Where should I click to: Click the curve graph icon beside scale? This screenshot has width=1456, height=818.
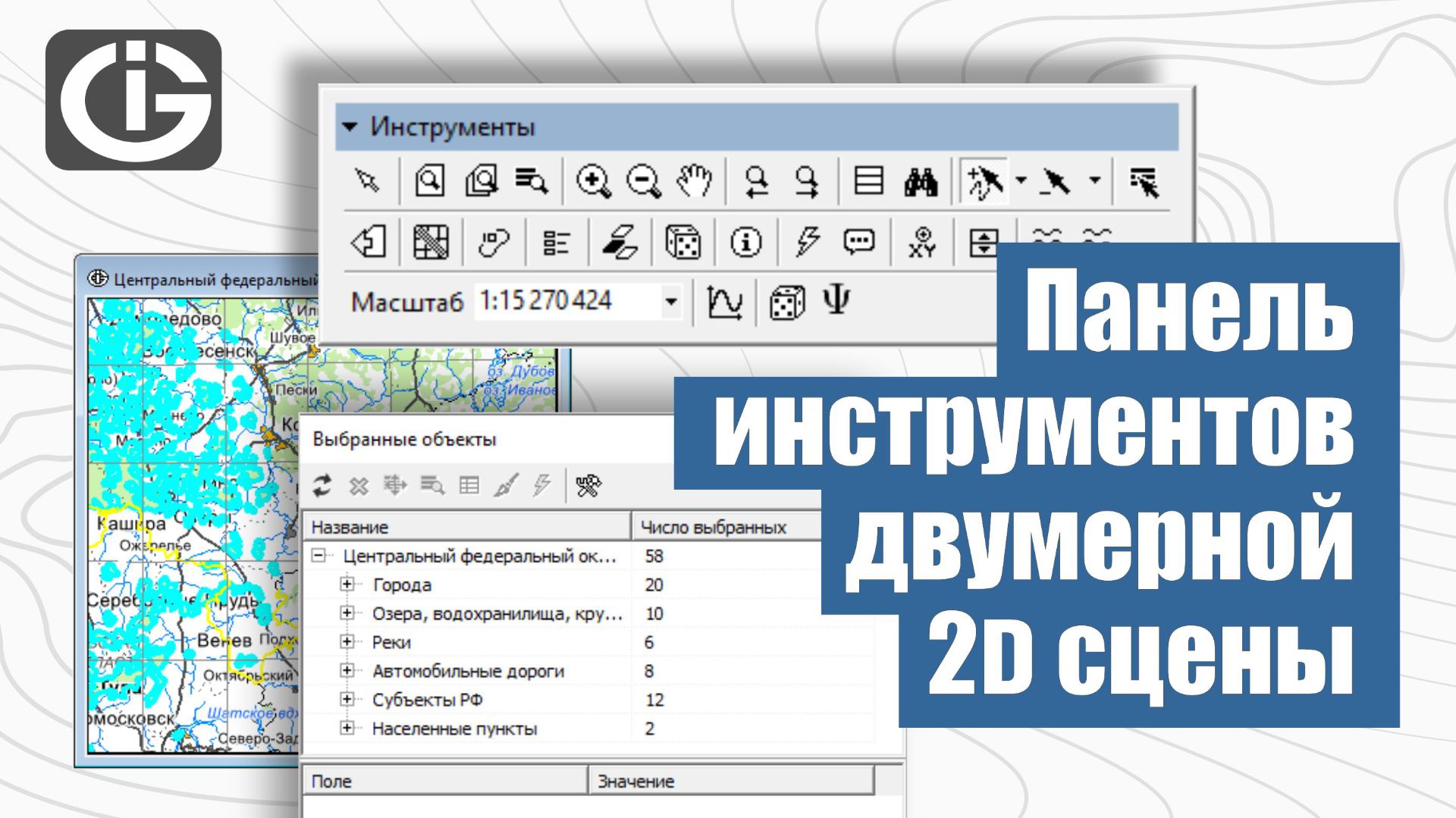pyautogui.click(x=724, y=302)
